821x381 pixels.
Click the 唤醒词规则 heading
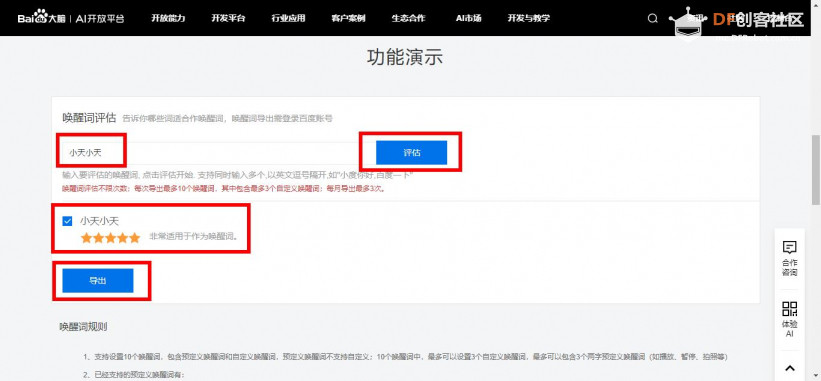click(x=84, y=327)
